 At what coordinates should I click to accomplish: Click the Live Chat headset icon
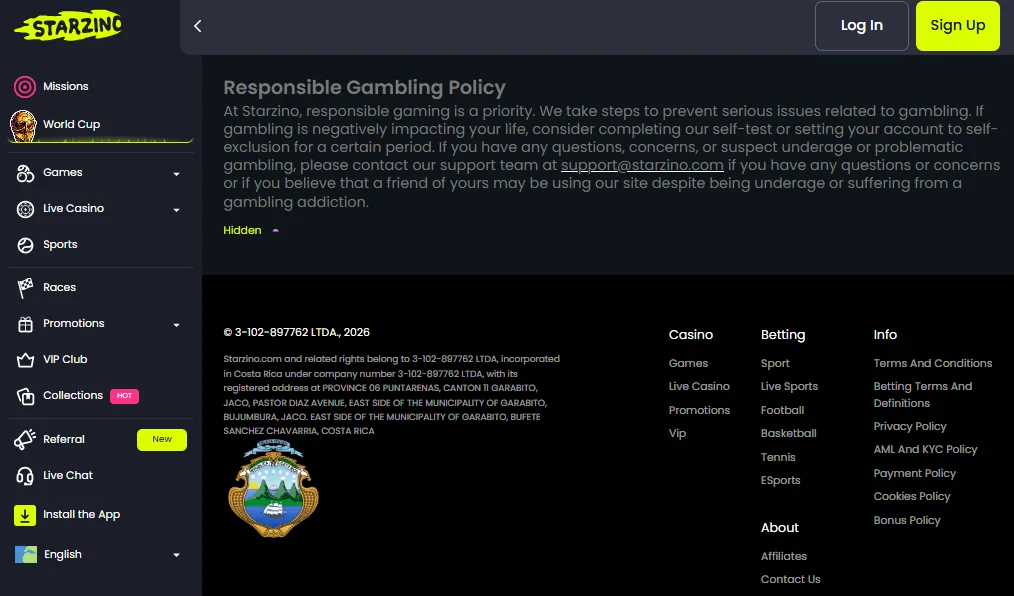(x=25, y=476)
